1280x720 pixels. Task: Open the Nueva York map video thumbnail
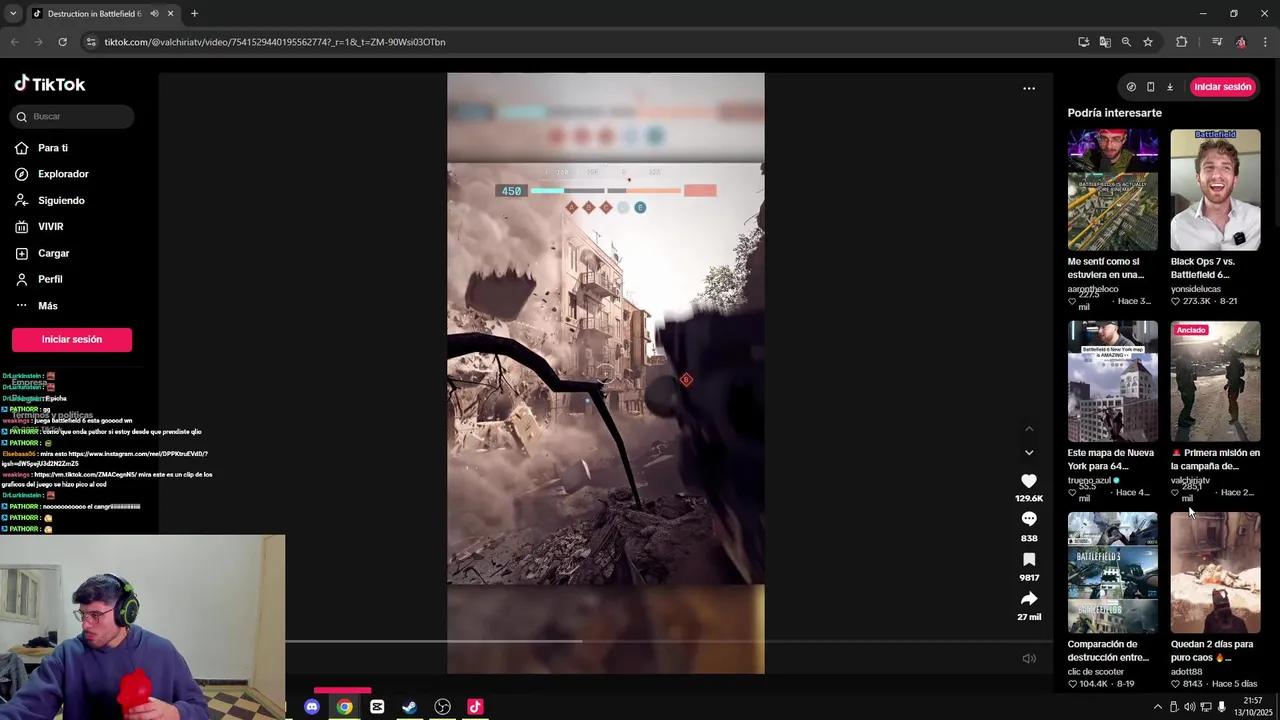[x=1112, y=382]
